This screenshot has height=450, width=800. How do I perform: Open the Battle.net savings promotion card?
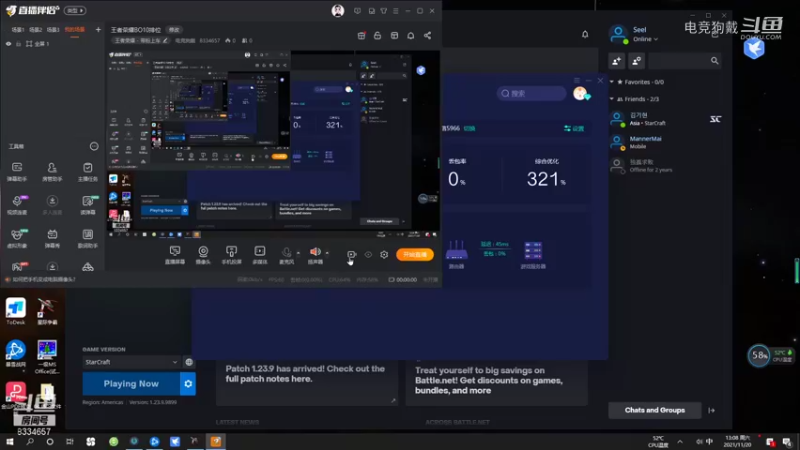496,383
